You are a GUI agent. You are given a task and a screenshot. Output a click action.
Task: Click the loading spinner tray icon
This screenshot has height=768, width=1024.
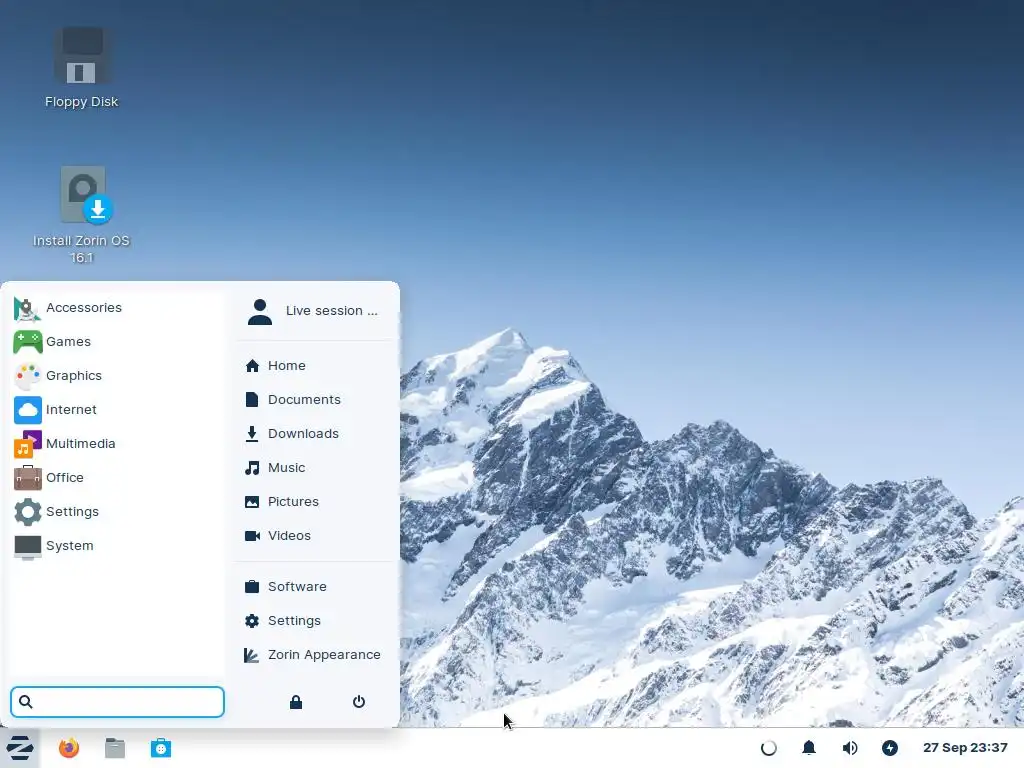pyautogui.click(x=769, y=748)
